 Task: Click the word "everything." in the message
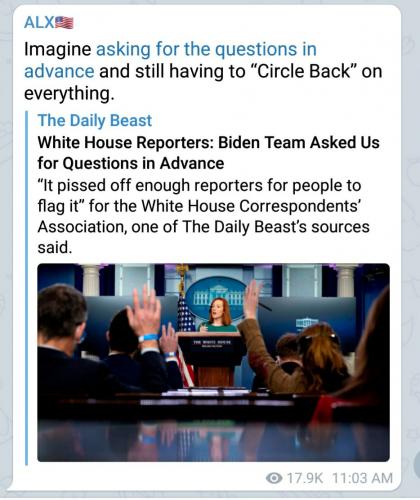click(69, 93)
